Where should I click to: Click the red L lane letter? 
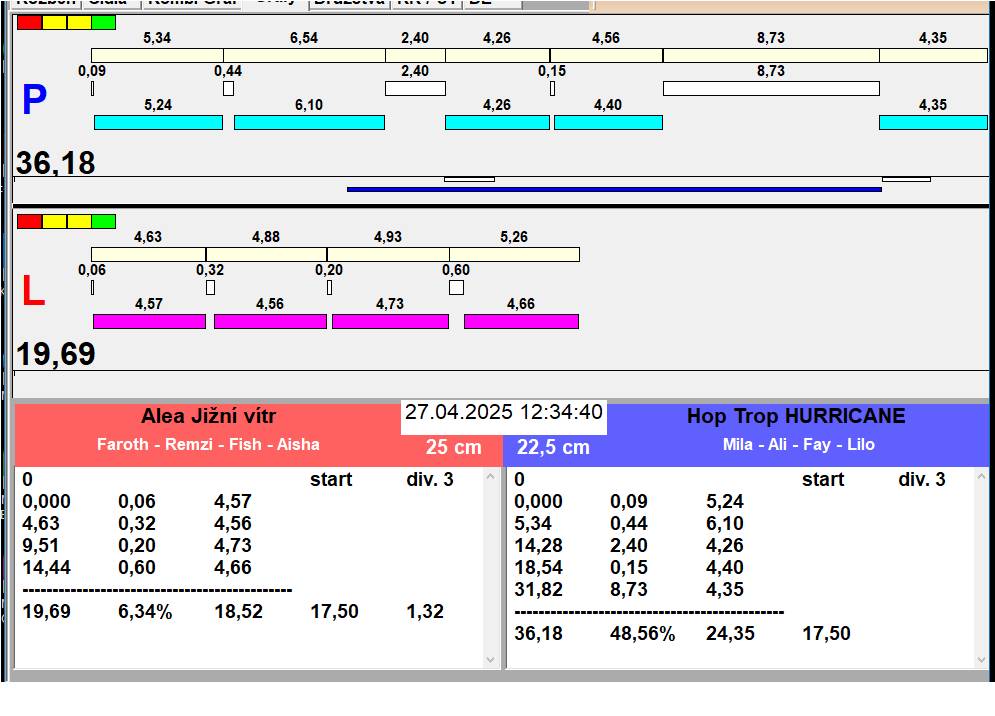point(34,290)
